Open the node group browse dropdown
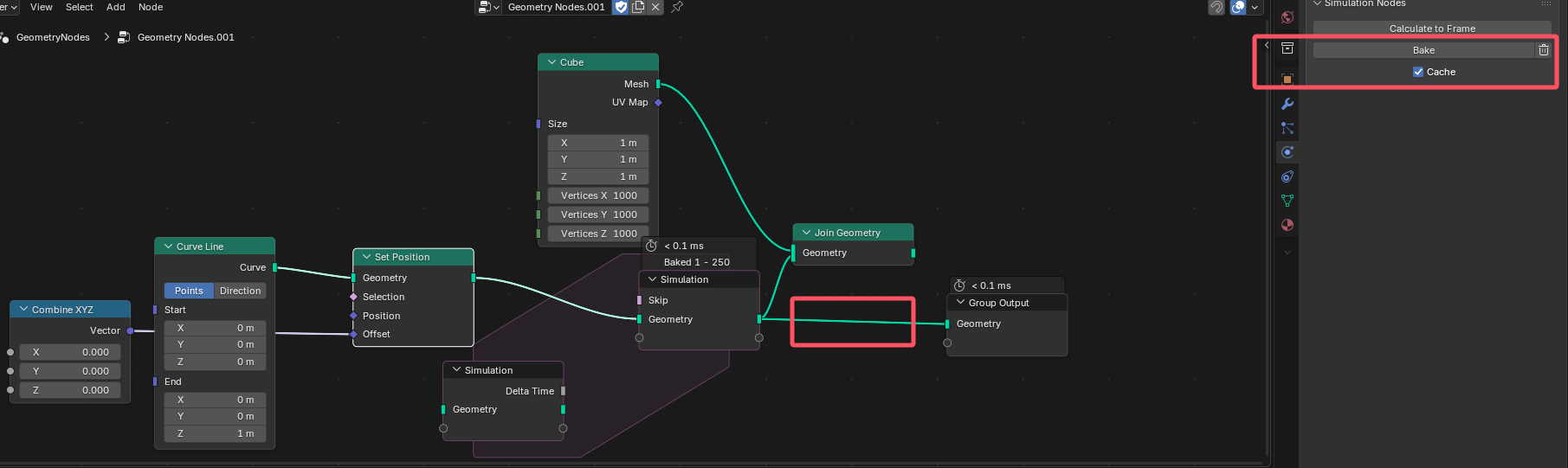The height and width of the screenshot is (468, 1568). tap(489, 7)
